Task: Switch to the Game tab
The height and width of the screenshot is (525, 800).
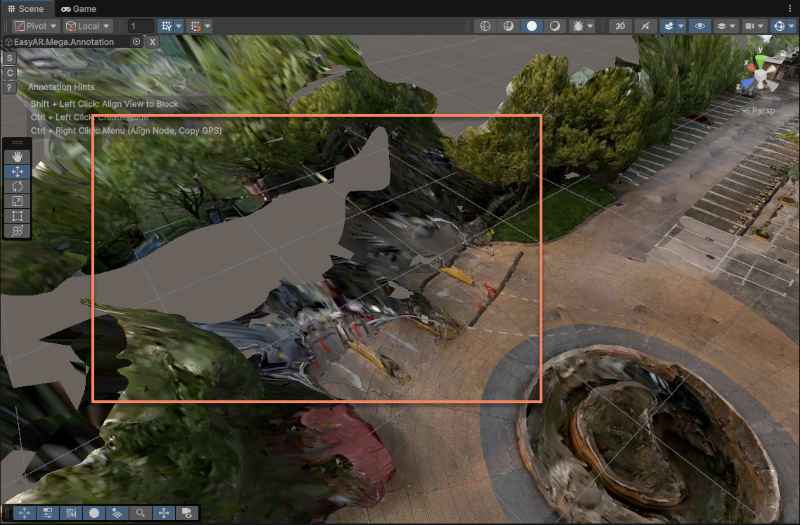Action: click(x=79, y=8)
